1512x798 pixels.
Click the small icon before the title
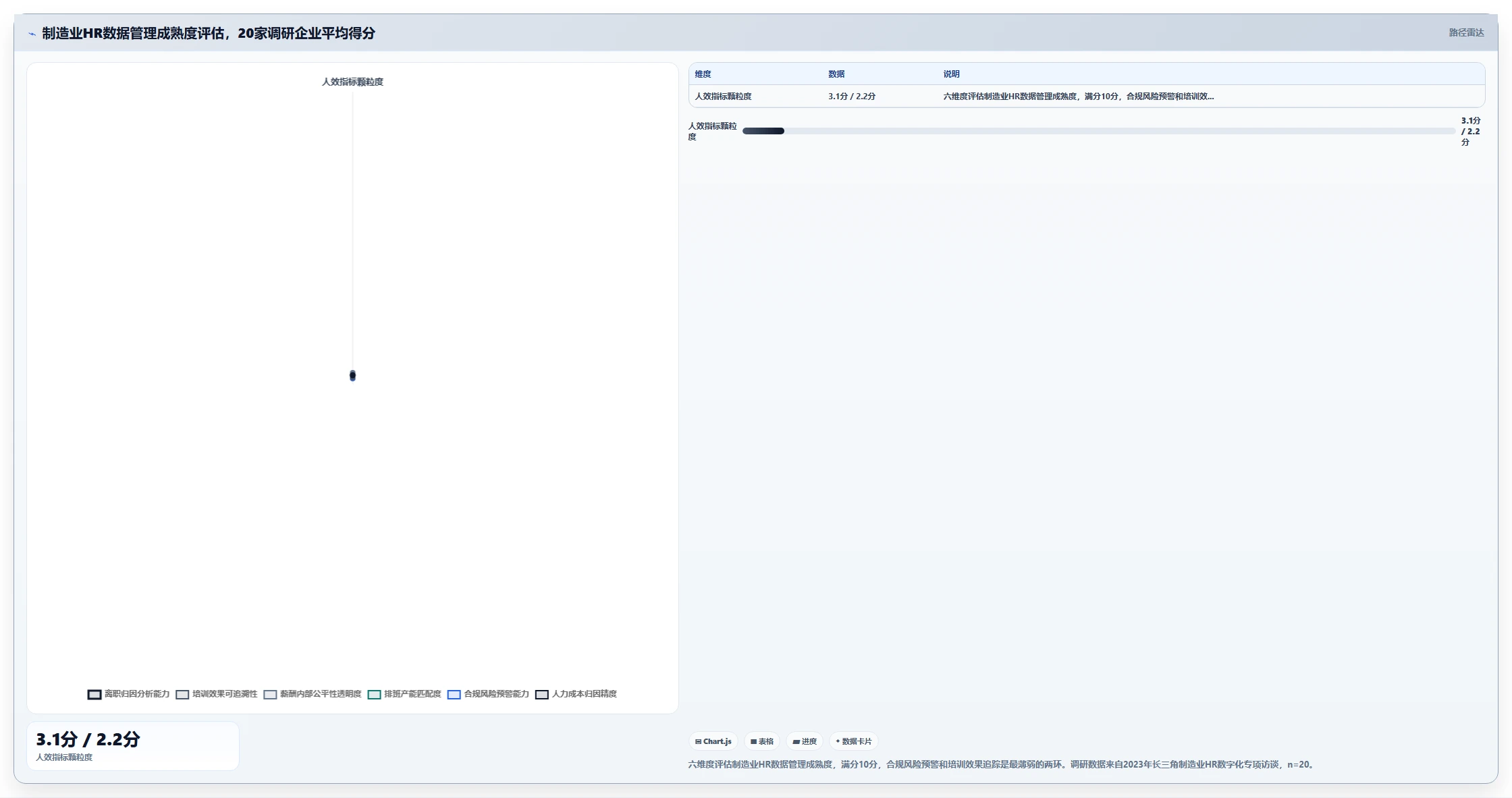coord(32,34)
